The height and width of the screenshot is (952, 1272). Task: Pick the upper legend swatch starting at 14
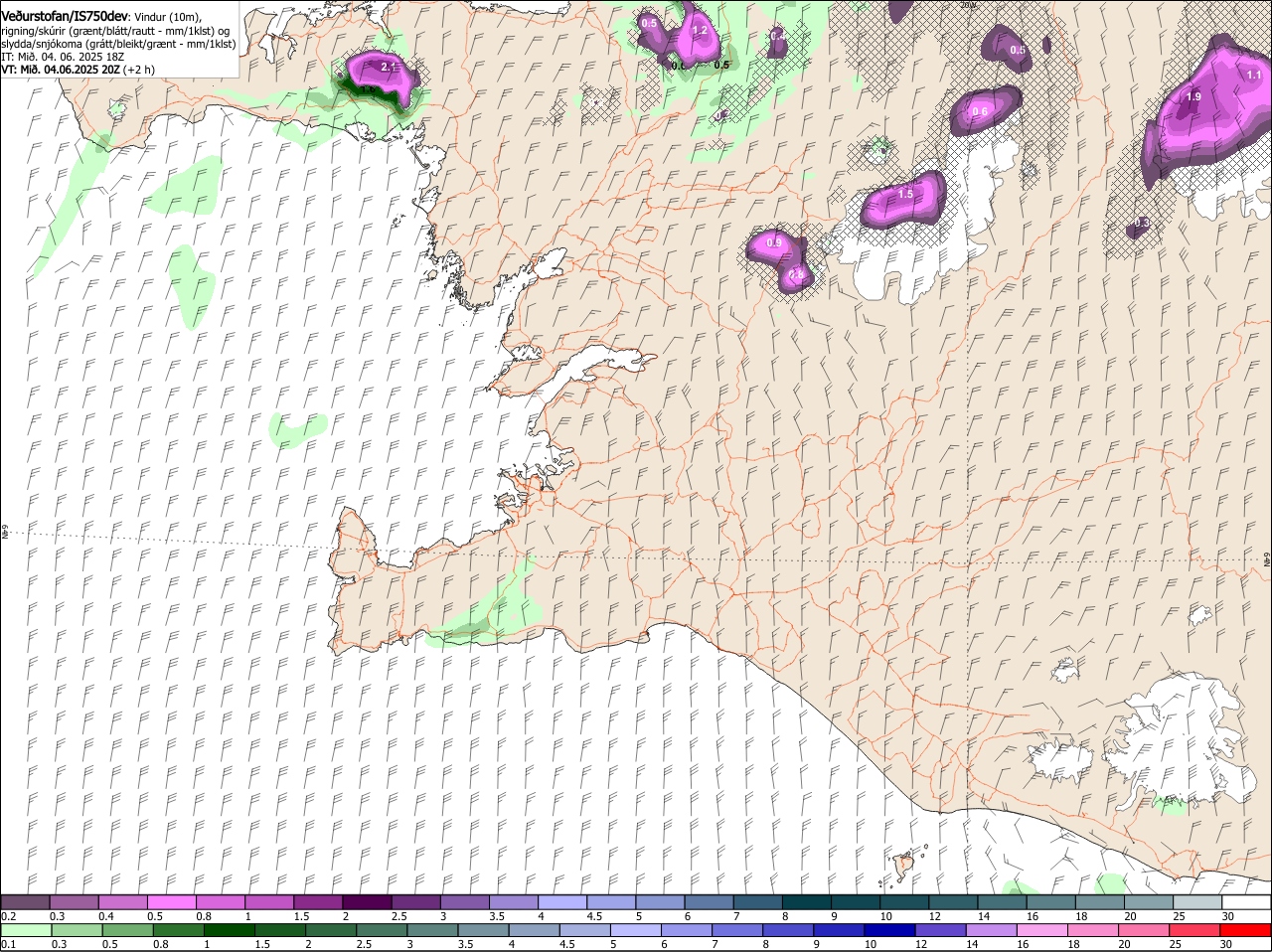tap(1003, 902)
